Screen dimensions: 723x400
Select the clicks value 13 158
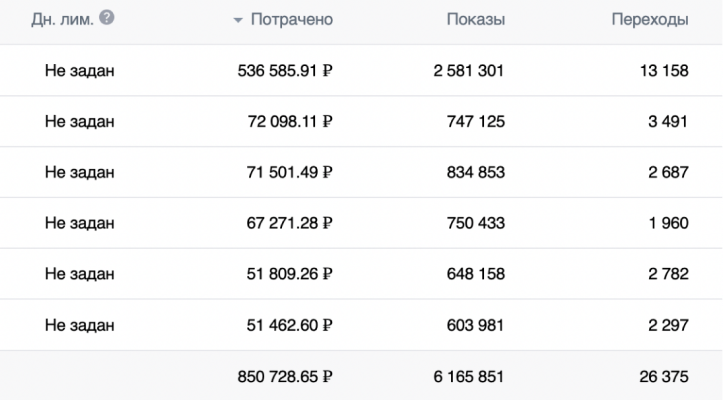click(x=664, y=71)
